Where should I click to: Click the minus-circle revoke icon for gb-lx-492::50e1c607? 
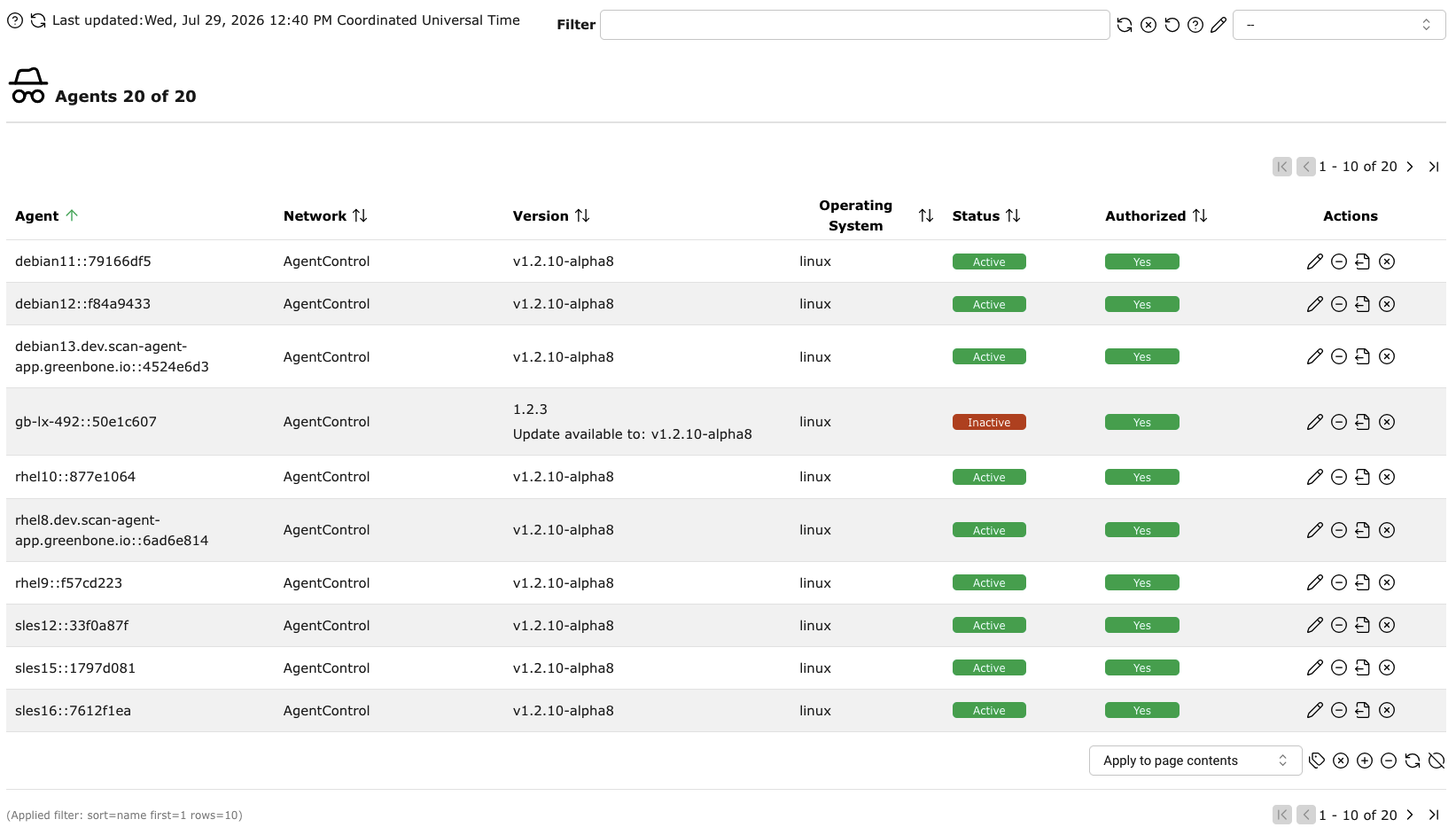pyautogui.click(x=1339, y=422)
